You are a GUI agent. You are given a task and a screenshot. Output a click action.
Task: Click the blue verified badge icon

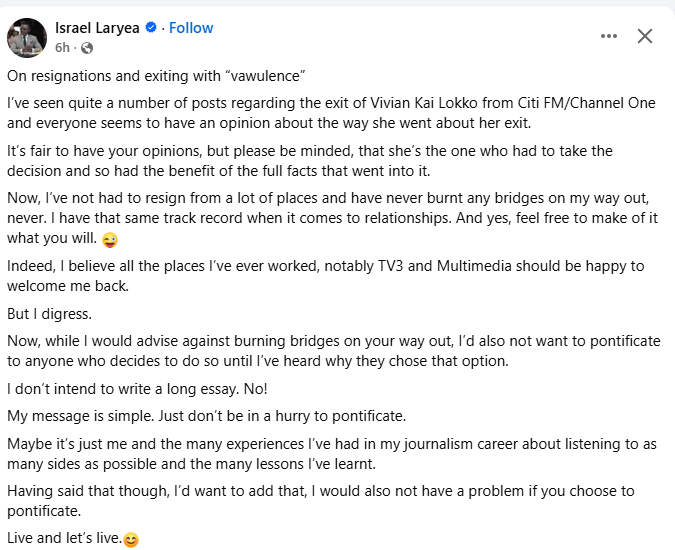(x=151, y=28)
